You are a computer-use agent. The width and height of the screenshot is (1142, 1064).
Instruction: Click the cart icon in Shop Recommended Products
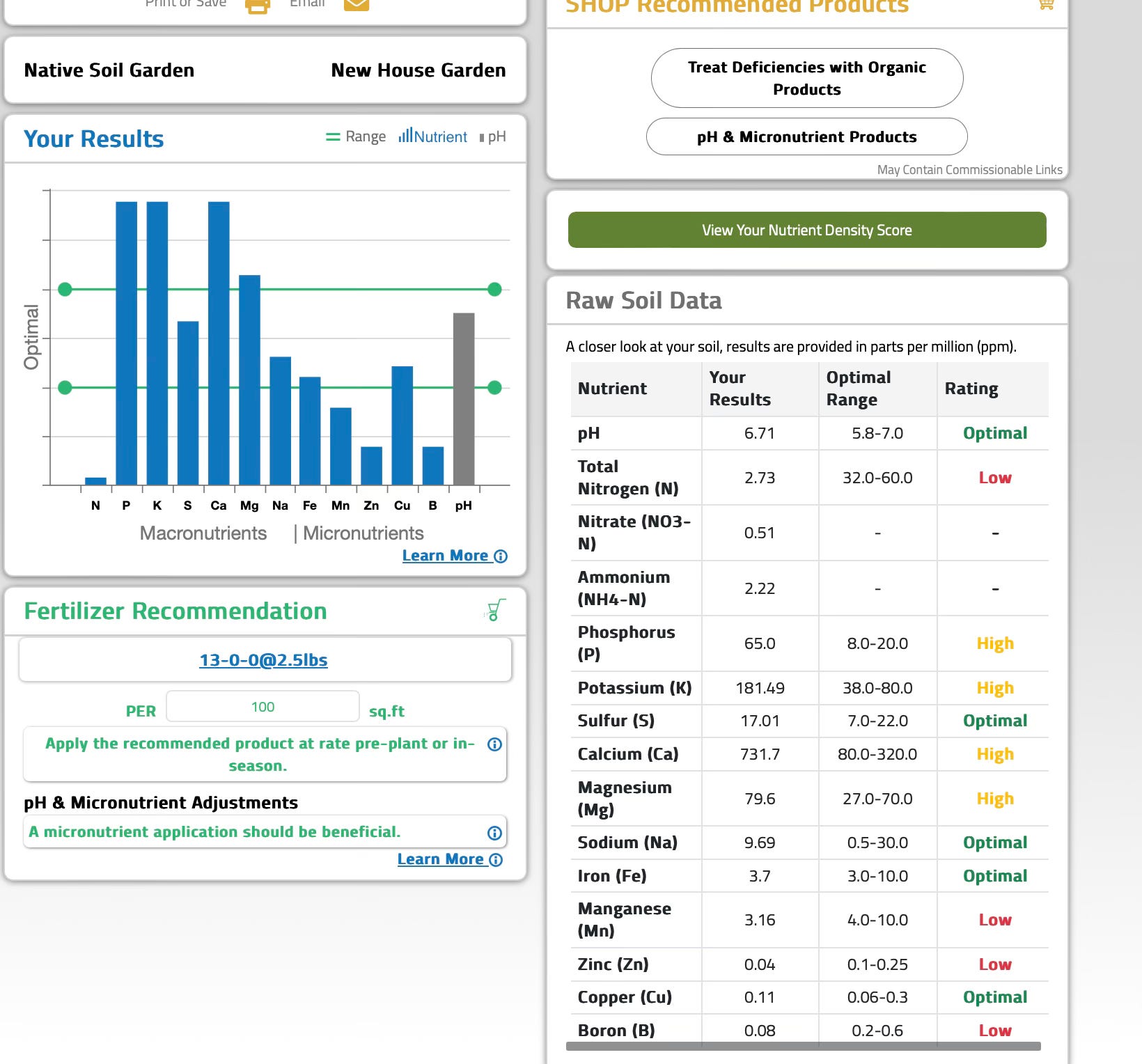(1045, 4)
